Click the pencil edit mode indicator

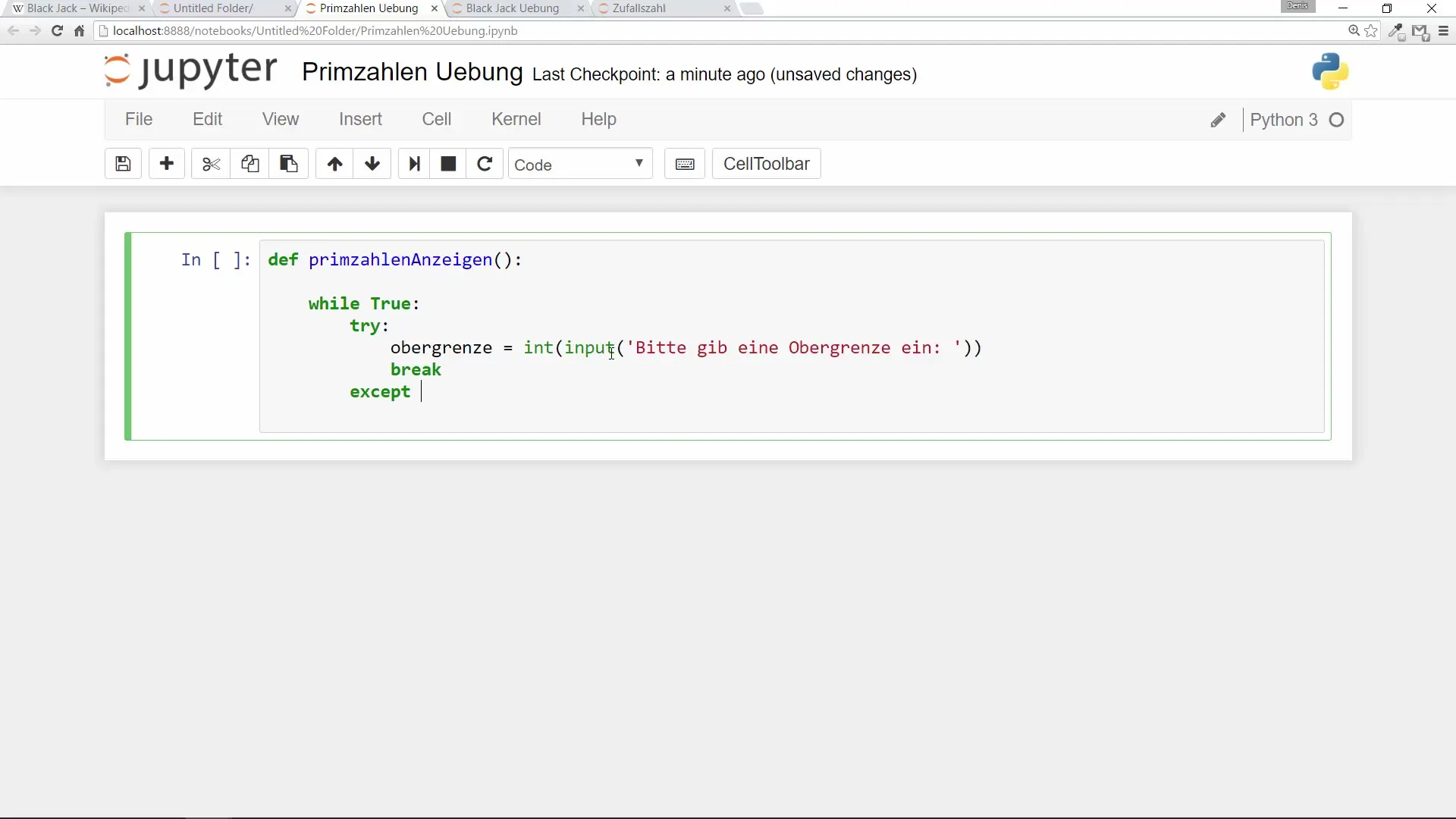(1218, 121)
